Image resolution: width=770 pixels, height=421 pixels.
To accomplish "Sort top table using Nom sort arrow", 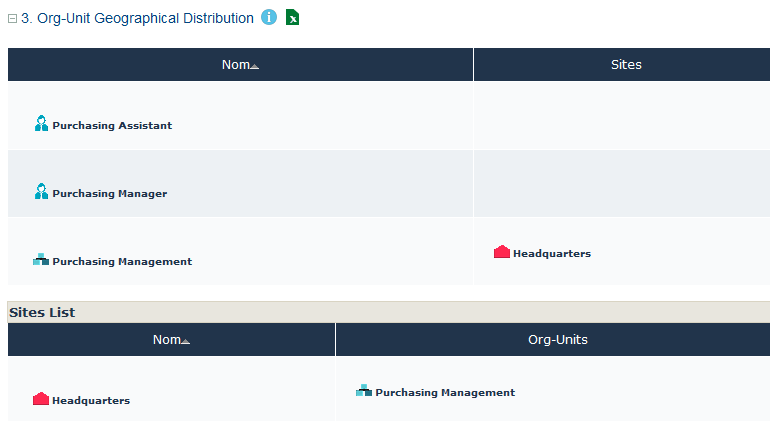I will pyautogui.click(x=254, y=66).
